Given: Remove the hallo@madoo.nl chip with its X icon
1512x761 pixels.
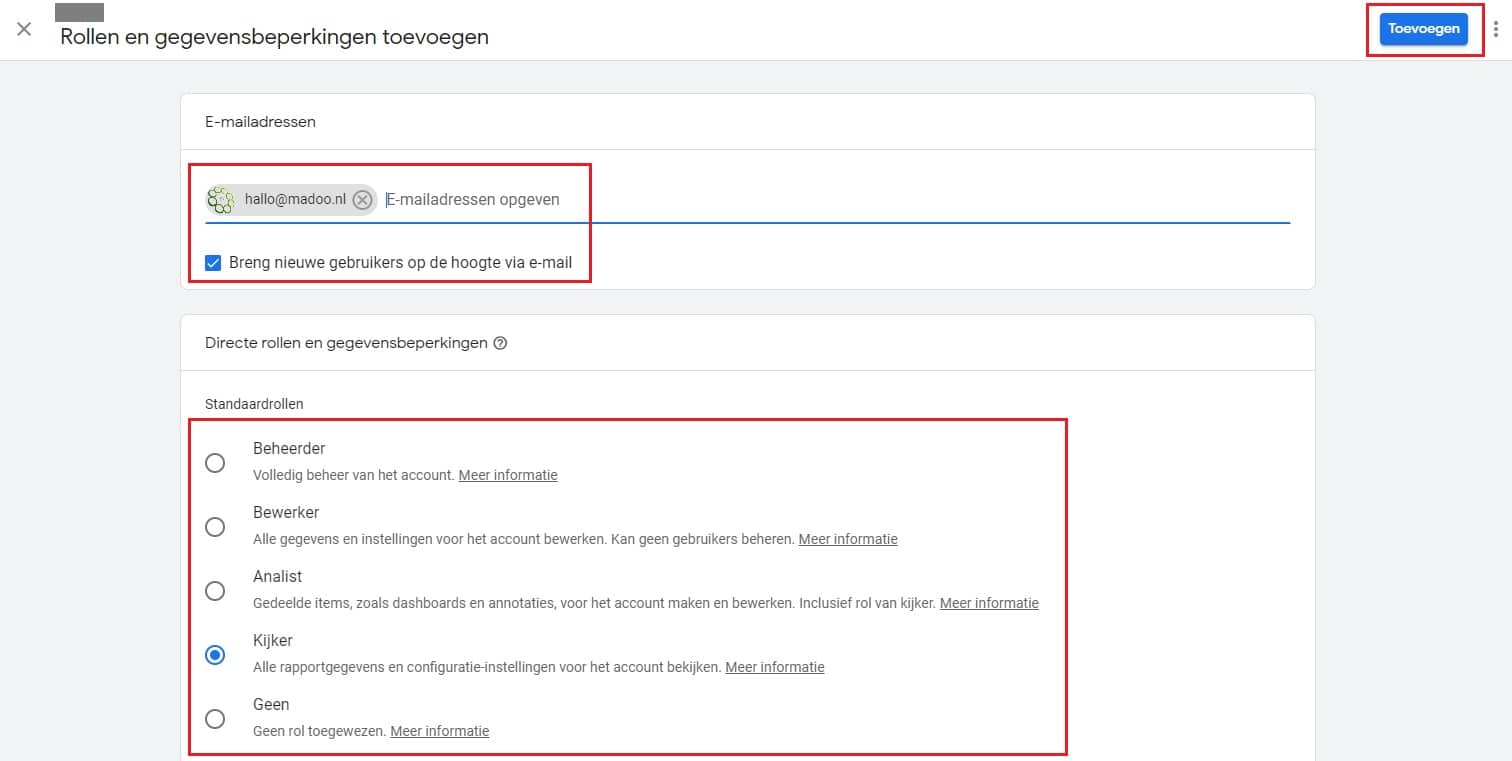Looking at the screenshot, I should coord(363,200).
